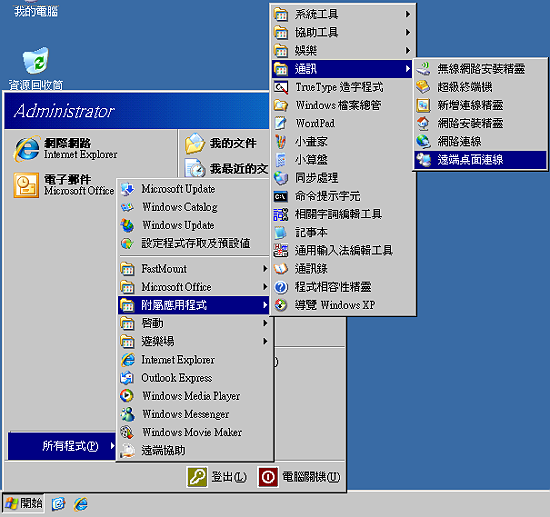Open 我最近的文件 in start menu
Viewport: 550px width, 517px height.
(x=227, y=169)
